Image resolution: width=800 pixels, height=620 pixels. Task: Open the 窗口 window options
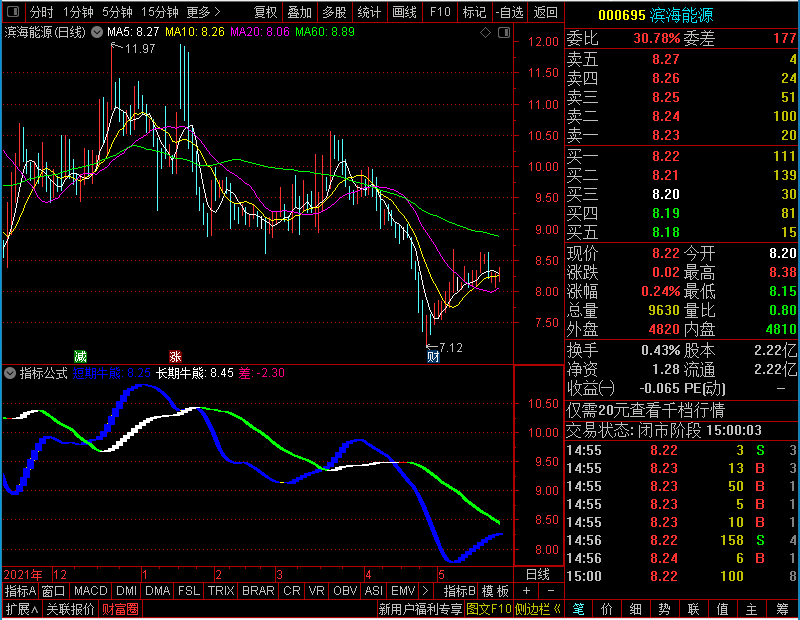pyautogui.click(x=54, y=591)
